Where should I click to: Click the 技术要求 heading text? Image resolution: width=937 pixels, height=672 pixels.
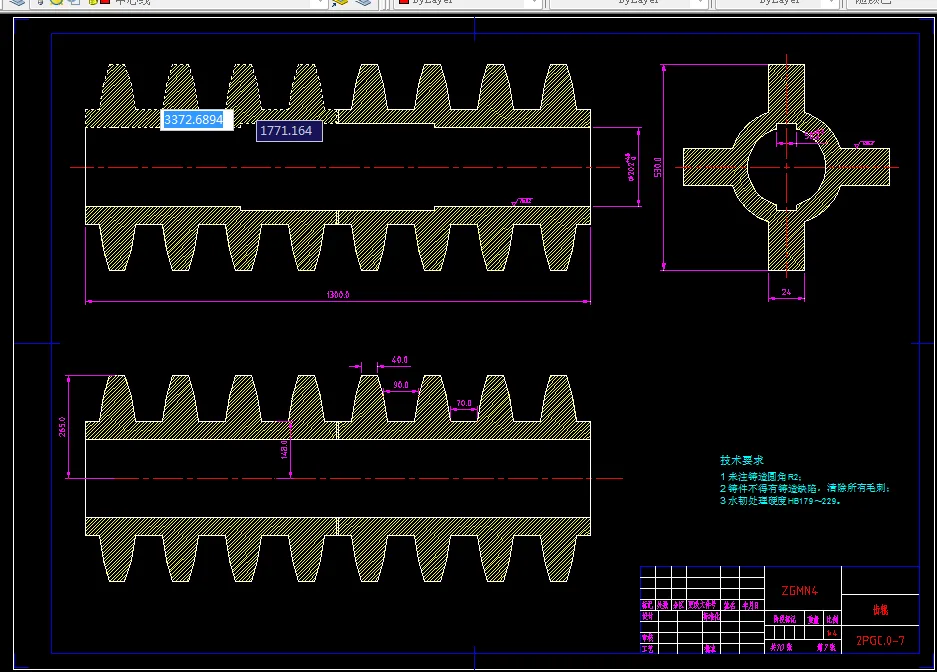(x=742, y=460)
